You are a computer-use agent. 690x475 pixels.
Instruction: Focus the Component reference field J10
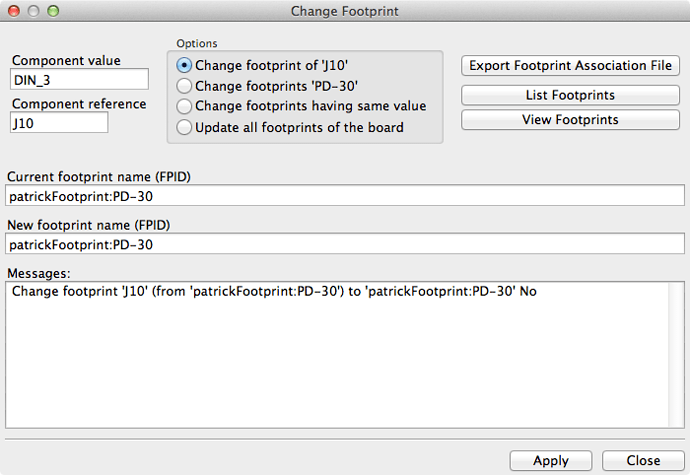click(x=59, y=123)
